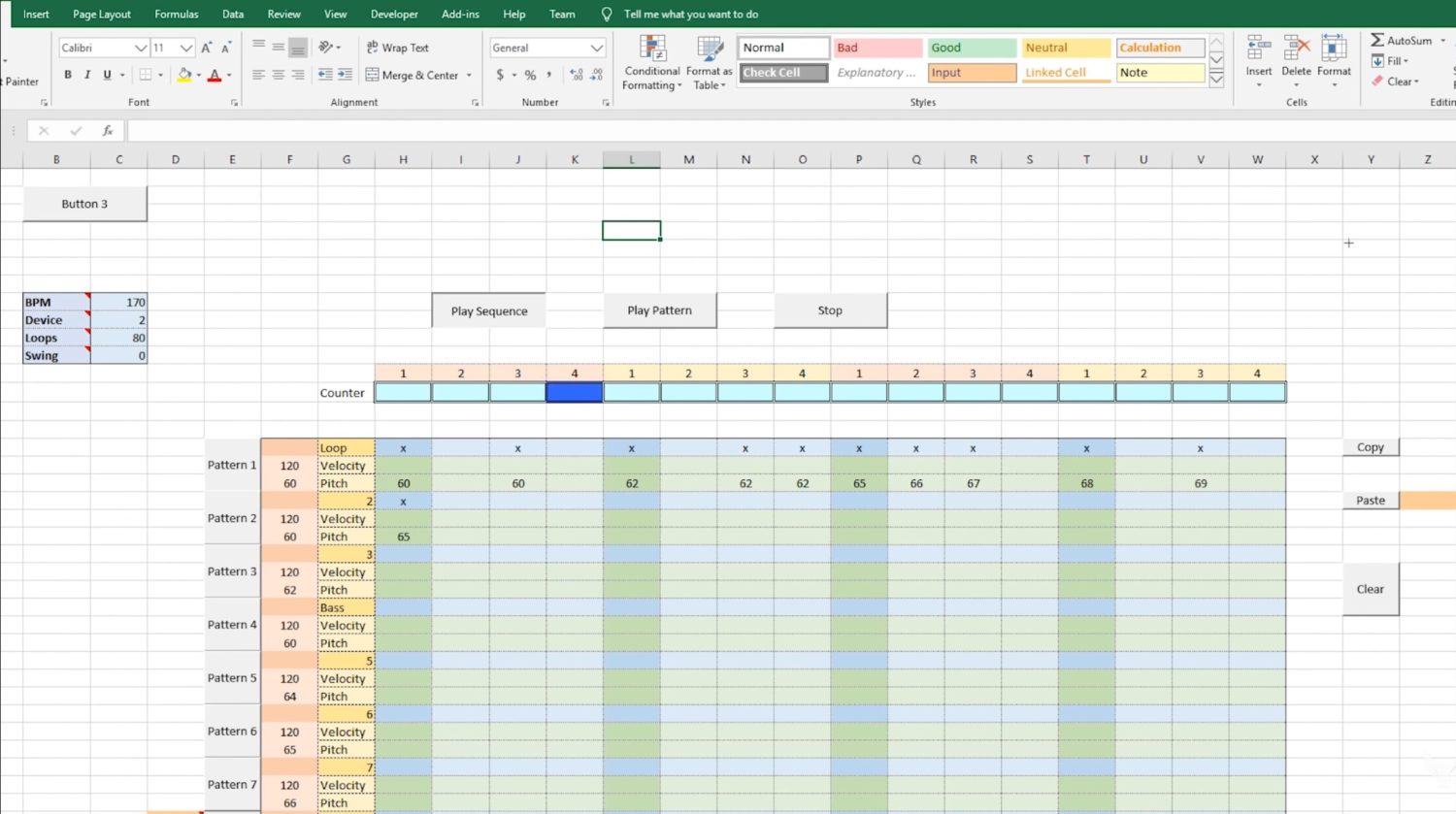Click the insert function fx icon
Viewport: 1456px width, 814px height.
coord(108,130)
